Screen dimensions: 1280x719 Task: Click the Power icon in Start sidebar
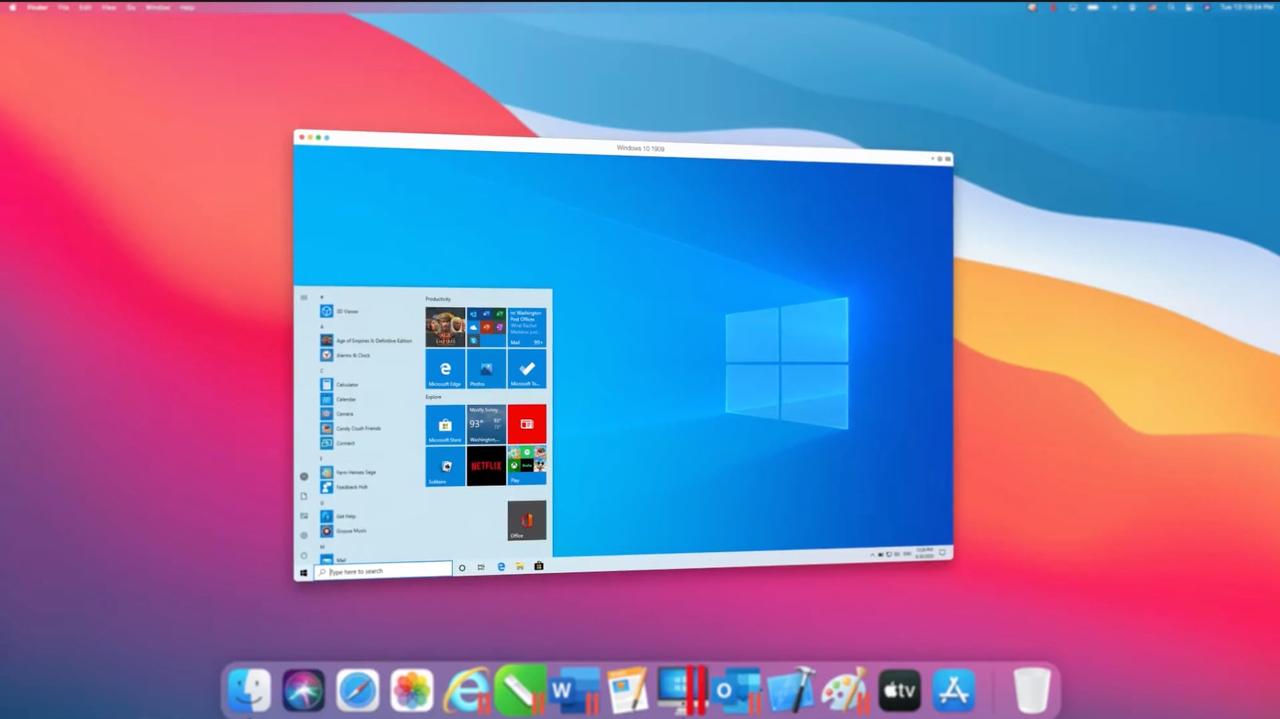pyautogui.click(x=304, y=555)
